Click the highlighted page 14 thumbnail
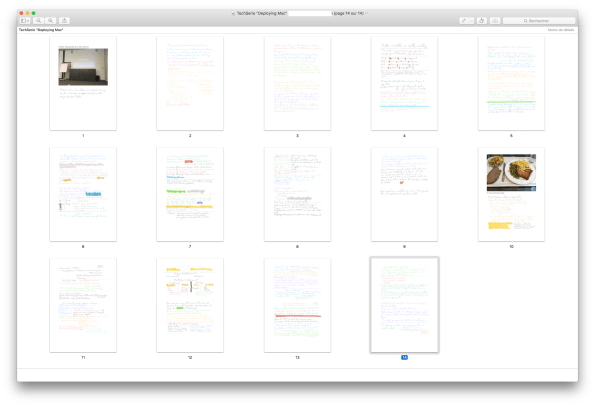Image resolution: width=595 pixels, height=406 pixels. click(x=405, y=305)
